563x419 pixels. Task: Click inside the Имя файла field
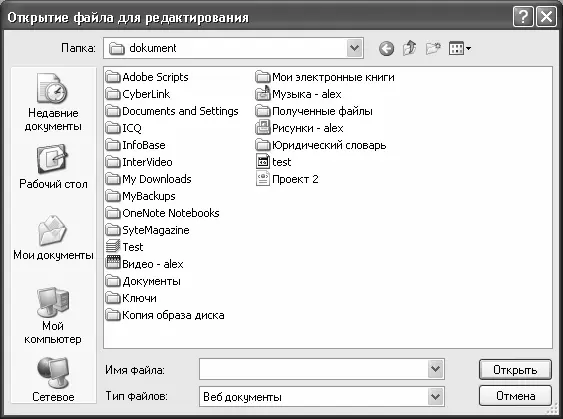pos(314,369)
